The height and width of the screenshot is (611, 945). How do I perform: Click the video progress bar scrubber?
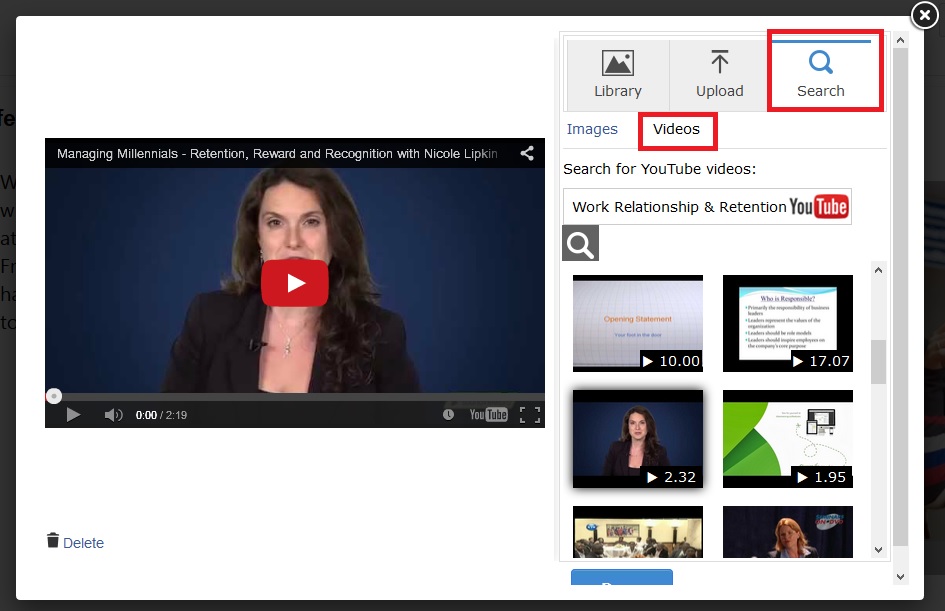tap(54, 396)
